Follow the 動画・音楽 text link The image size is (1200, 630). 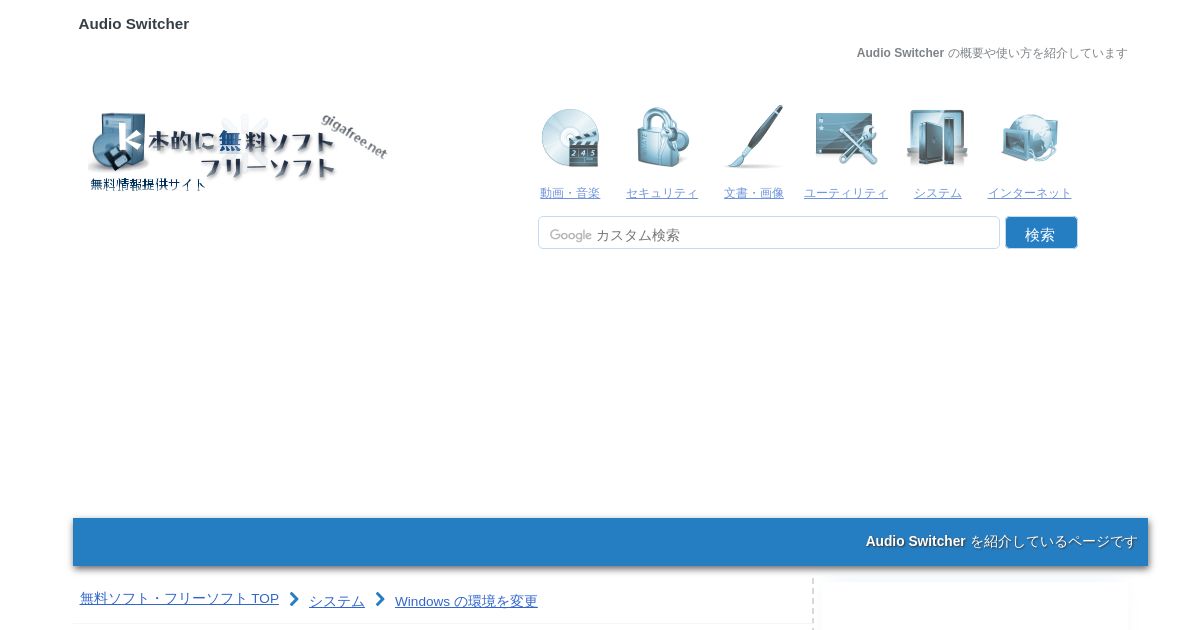point(570,193)
